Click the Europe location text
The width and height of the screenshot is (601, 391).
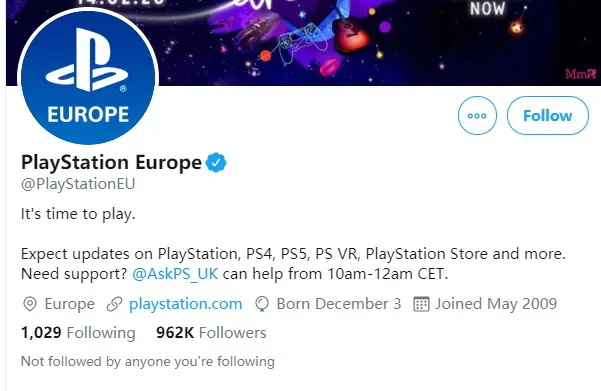70,304
